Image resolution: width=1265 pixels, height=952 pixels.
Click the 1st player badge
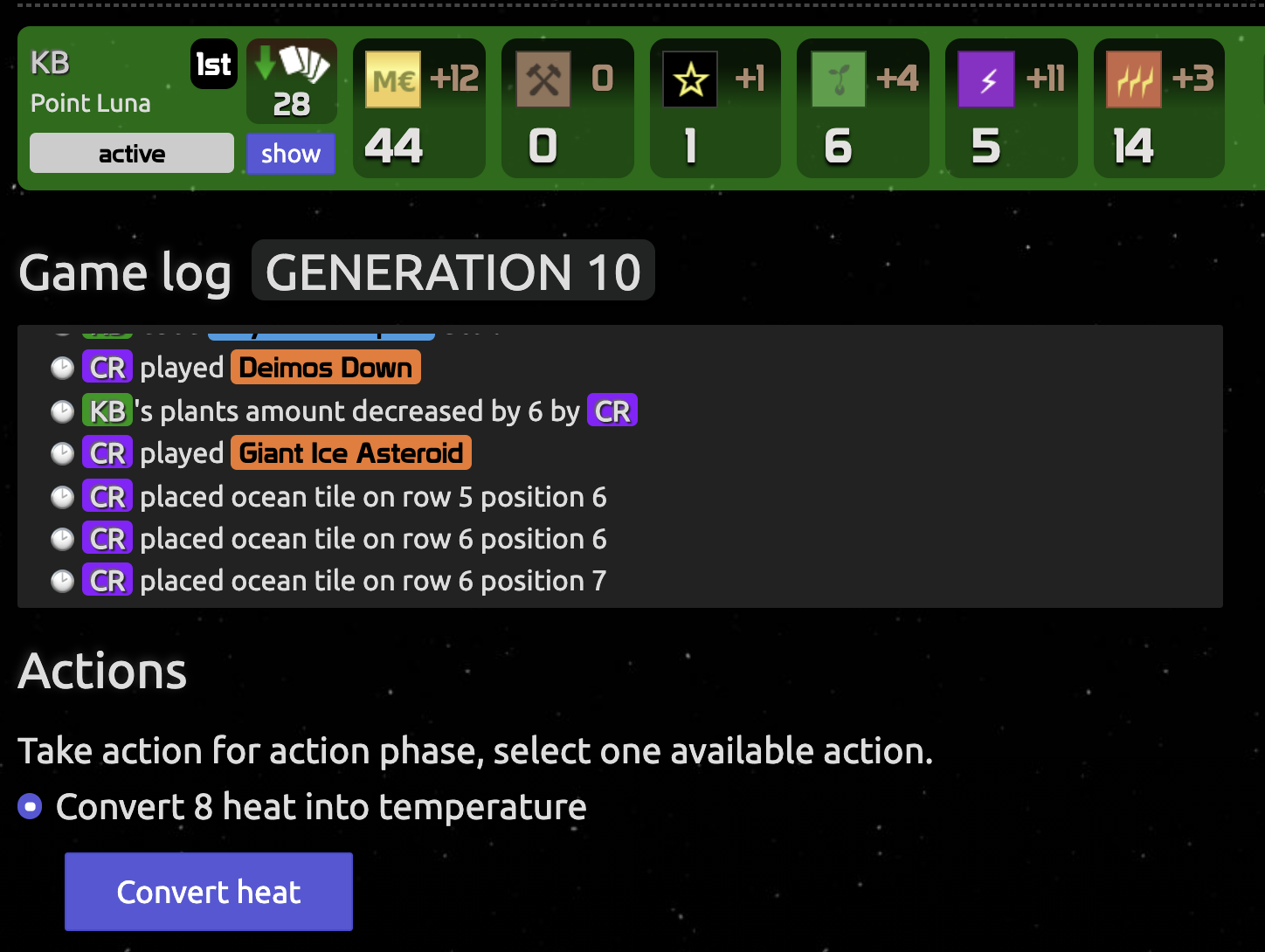tap(214, 64)
